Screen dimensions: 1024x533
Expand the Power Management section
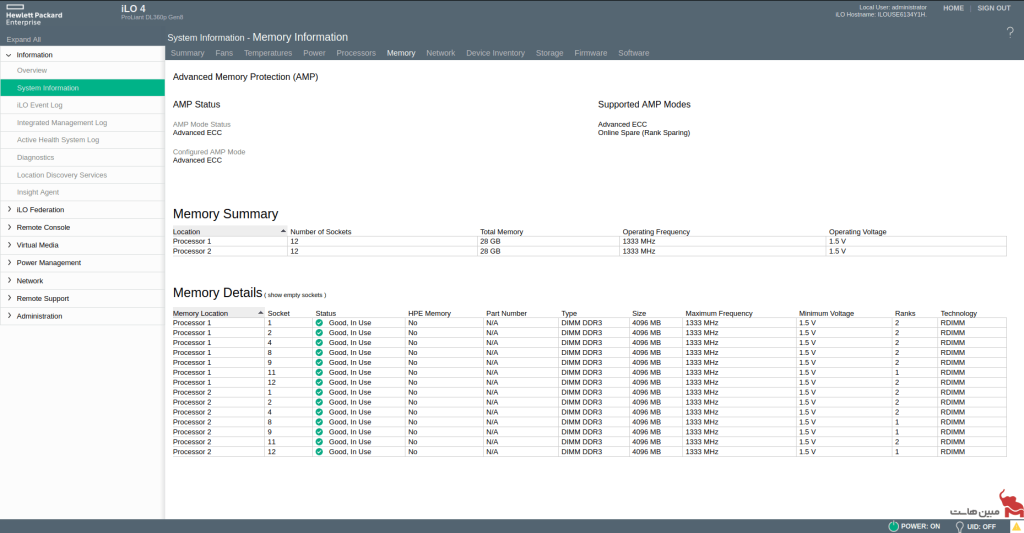pyautogui.click(x=8, y=263)
